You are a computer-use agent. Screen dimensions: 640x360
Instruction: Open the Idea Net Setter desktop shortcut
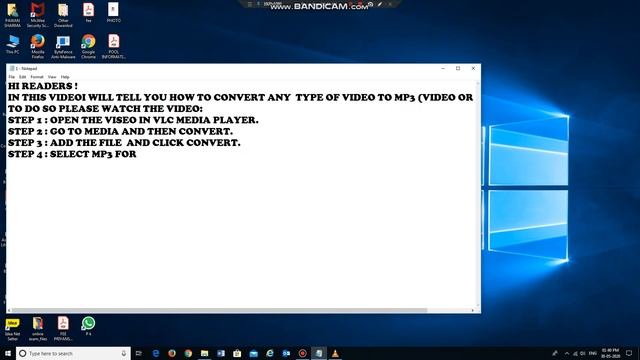[12, 329]
